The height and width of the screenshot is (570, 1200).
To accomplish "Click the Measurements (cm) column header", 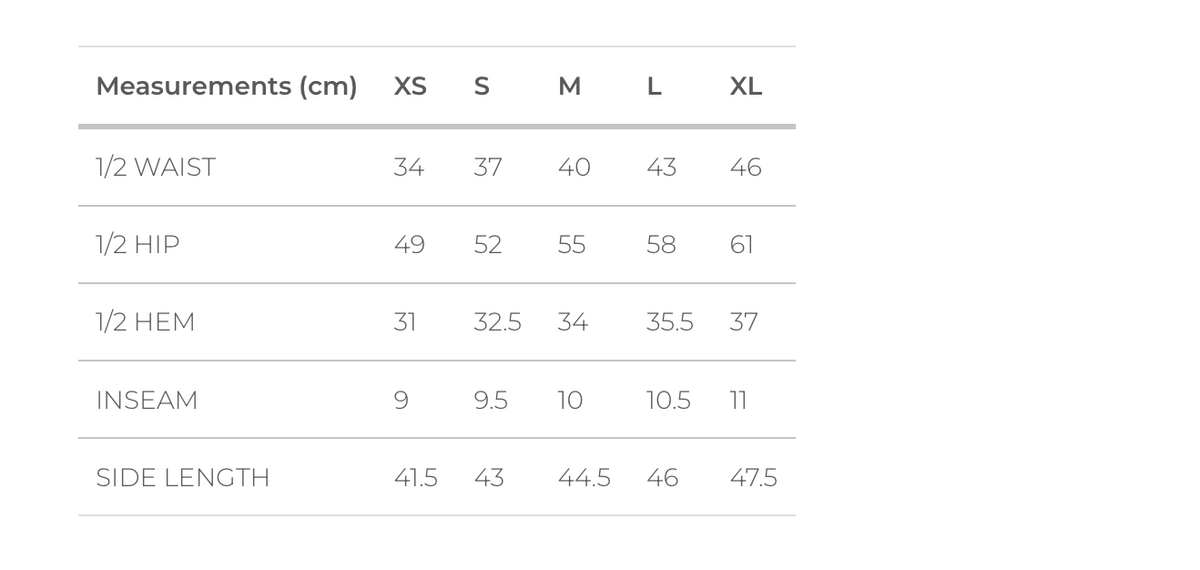I will [x=226, y=87].
